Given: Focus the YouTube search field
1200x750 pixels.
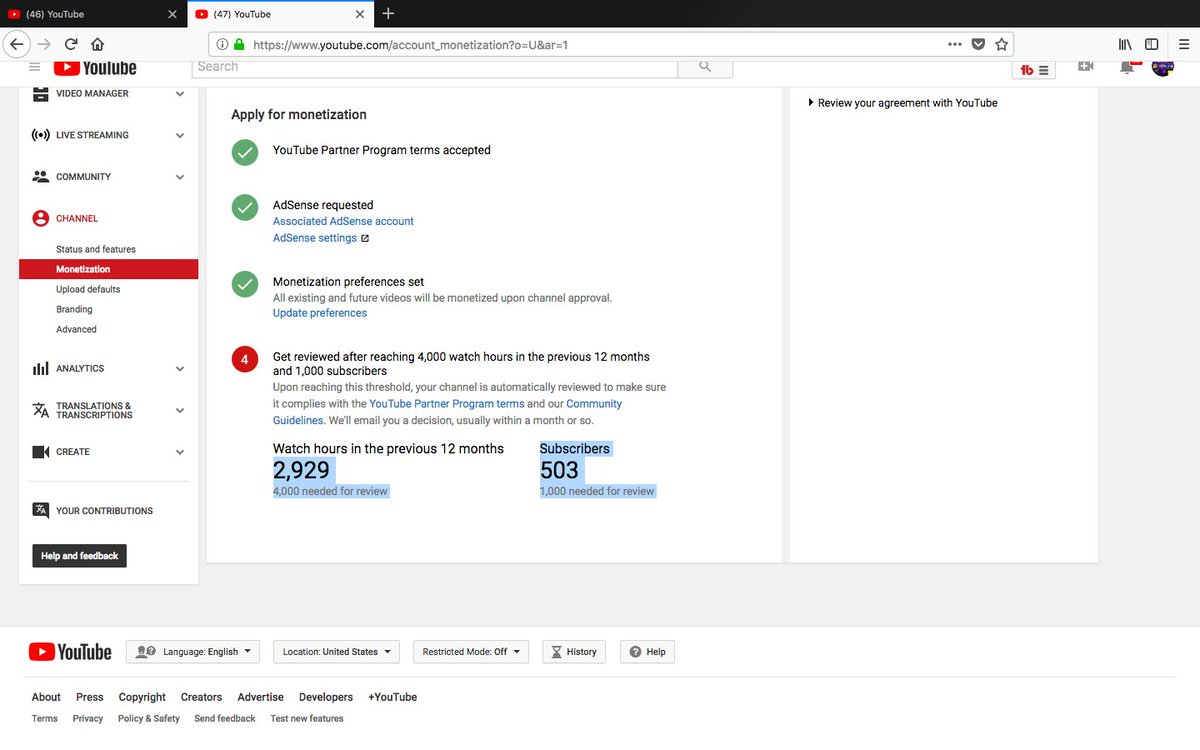Looking at the screenshot, I should [434, 66].
